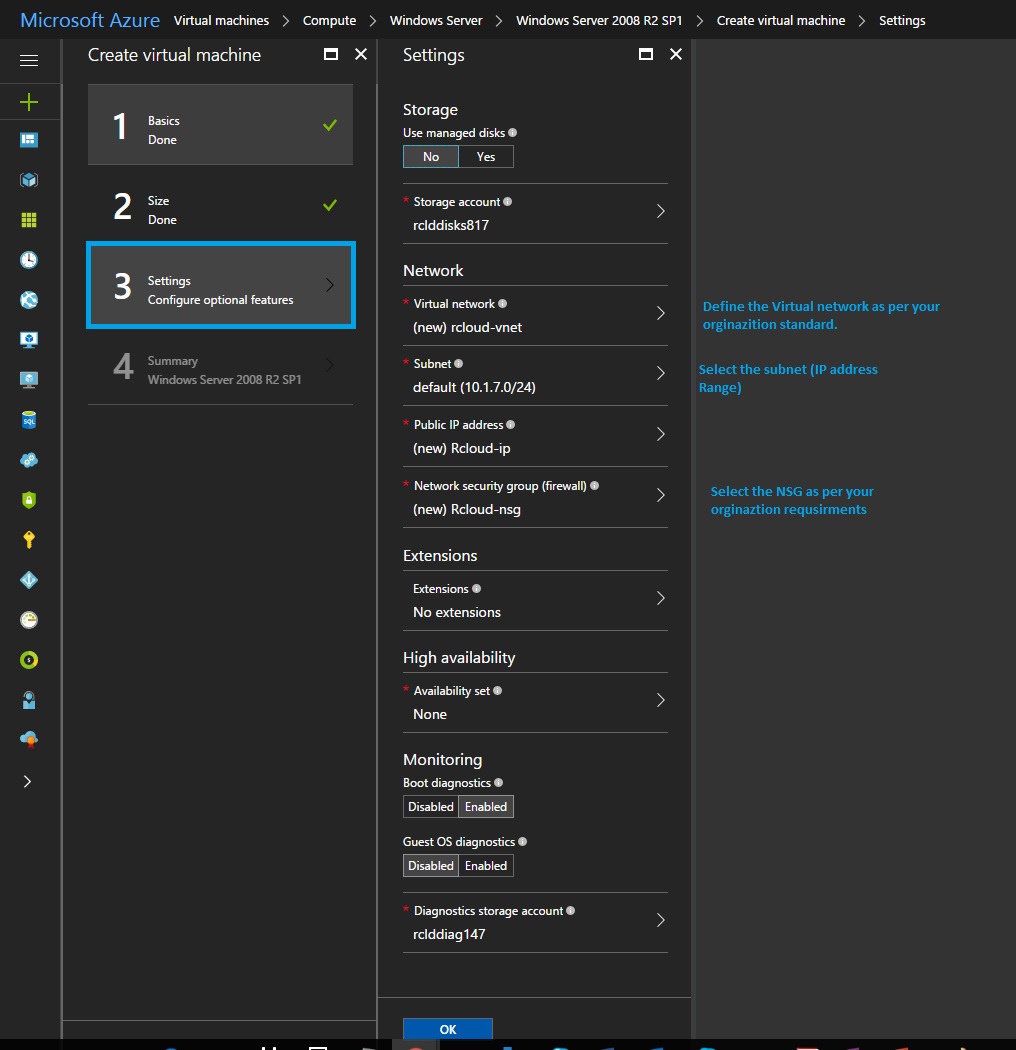Expand the collapsed sidebar with the chevron

(30, 781)
